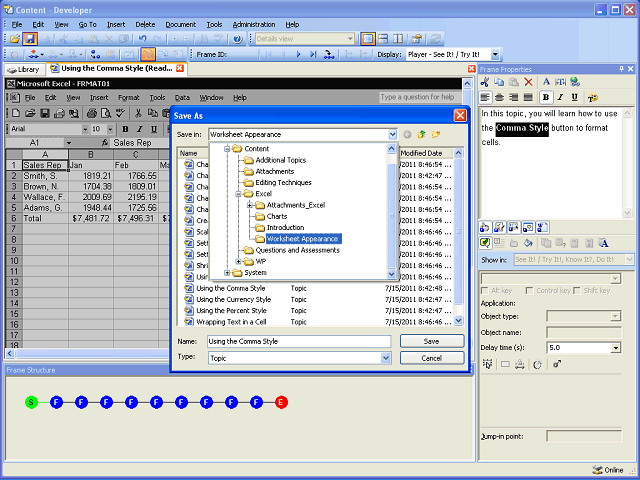Open the Type dropdown in Save As

pos(386,358)
